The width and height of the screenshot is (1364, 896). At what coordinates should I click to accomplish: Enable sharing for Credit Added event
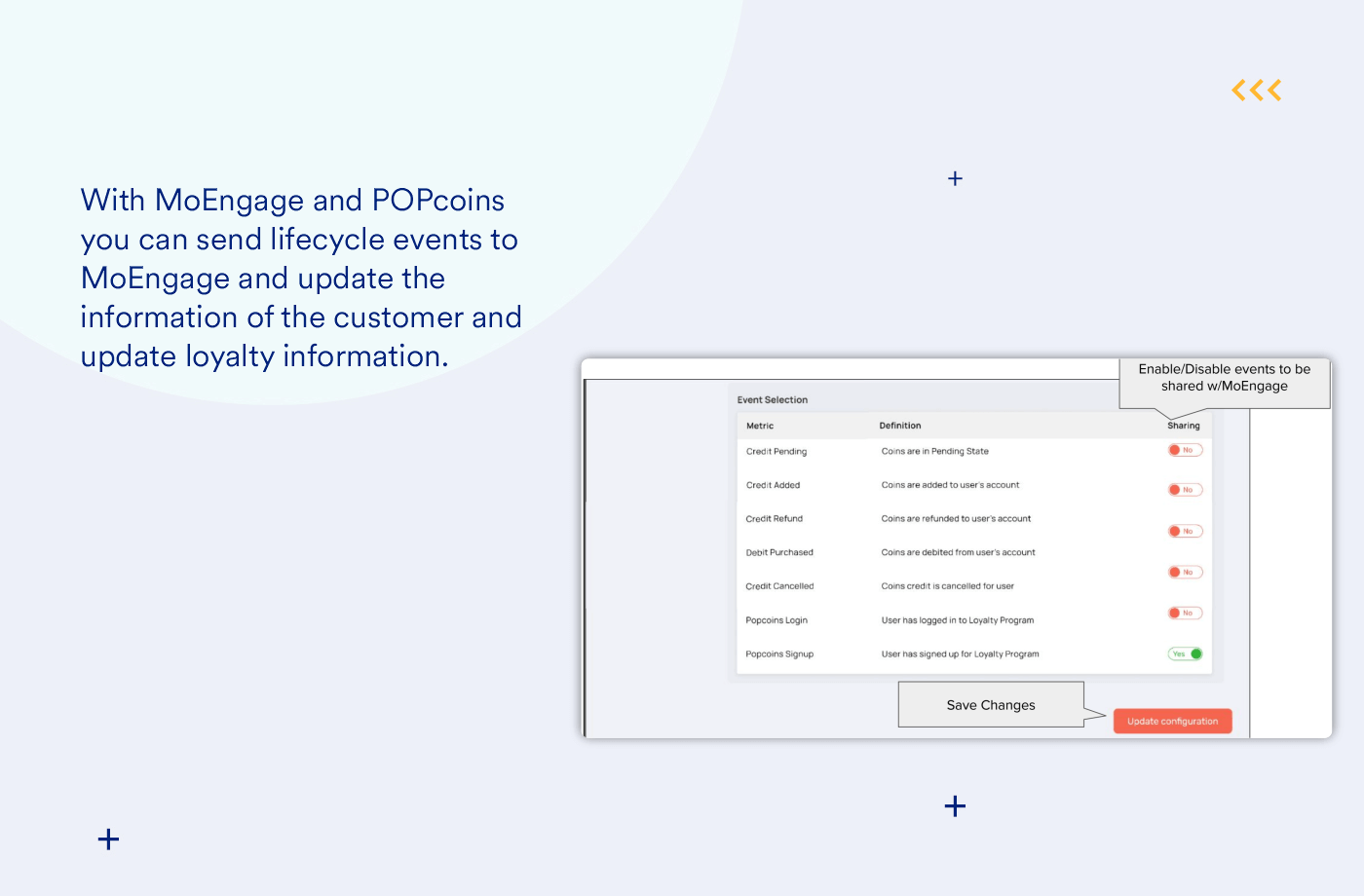1186,490
